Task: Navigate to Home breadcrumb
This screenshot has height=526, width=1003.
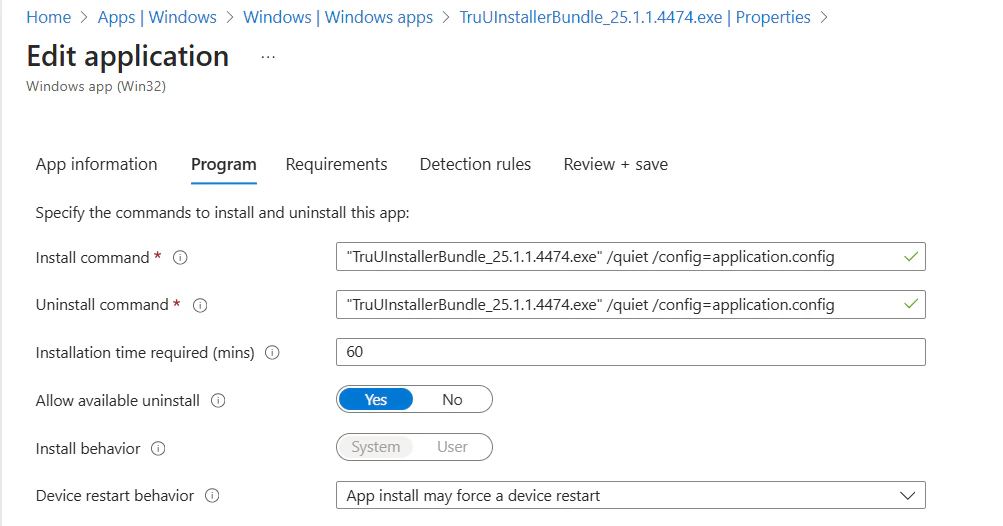Action: click(x=49, y=17)
